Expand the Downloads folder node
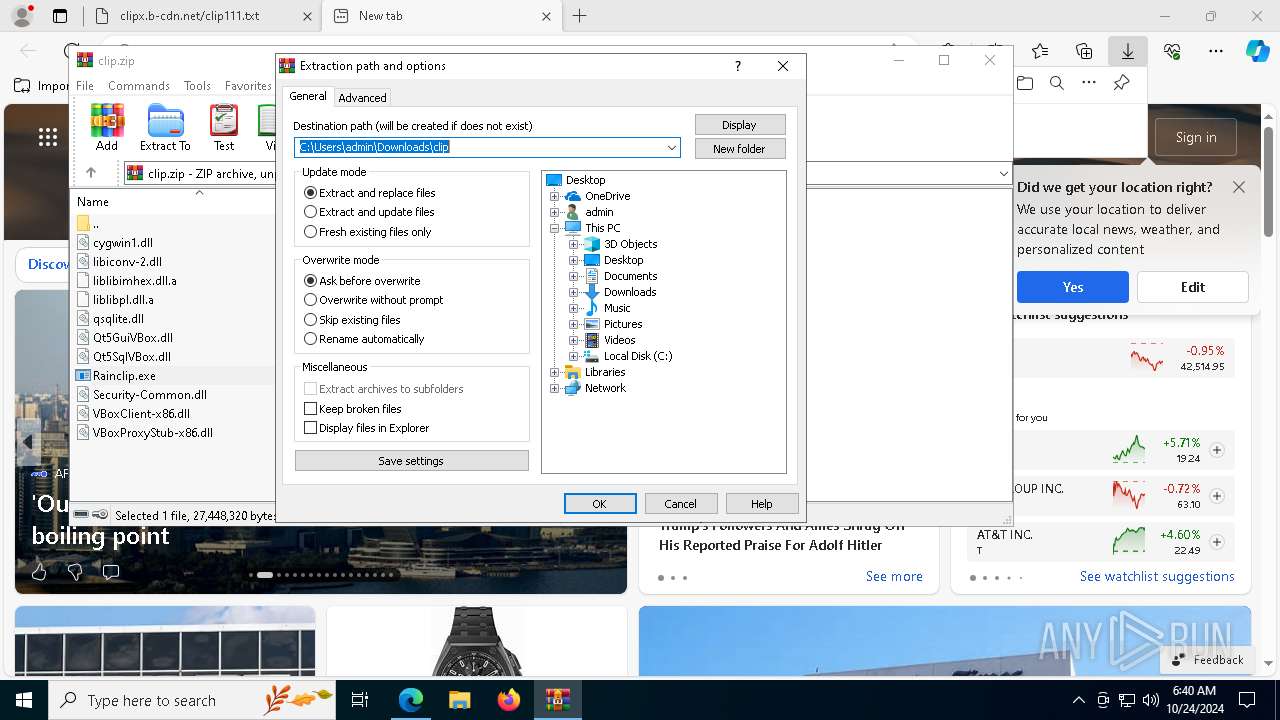 [x=574, y=292]
